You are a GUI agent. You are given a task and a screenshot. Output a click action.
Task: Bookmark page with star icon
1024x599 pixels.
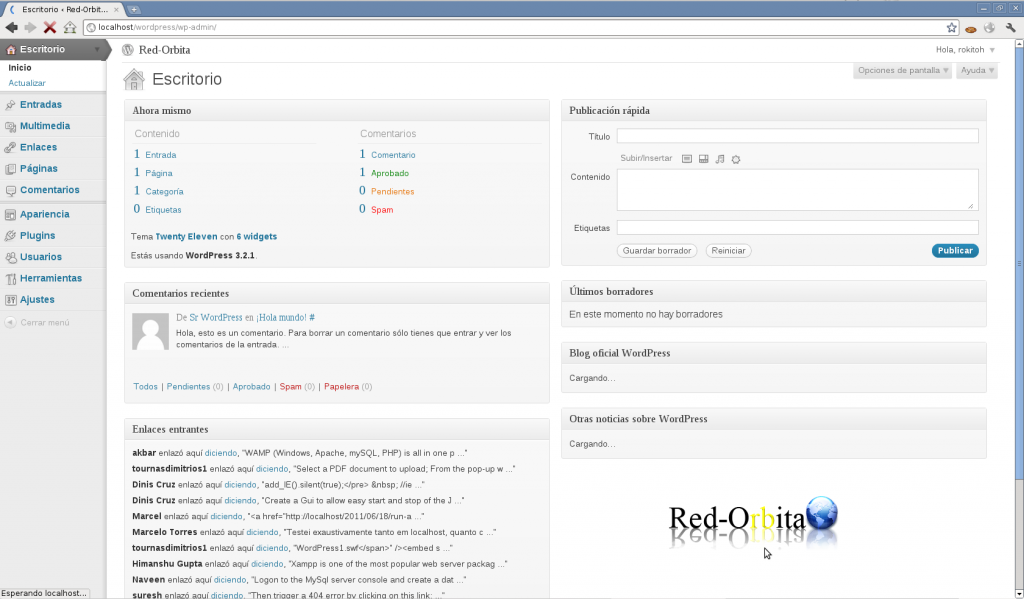pyautogui.click(x=952, y=27)
